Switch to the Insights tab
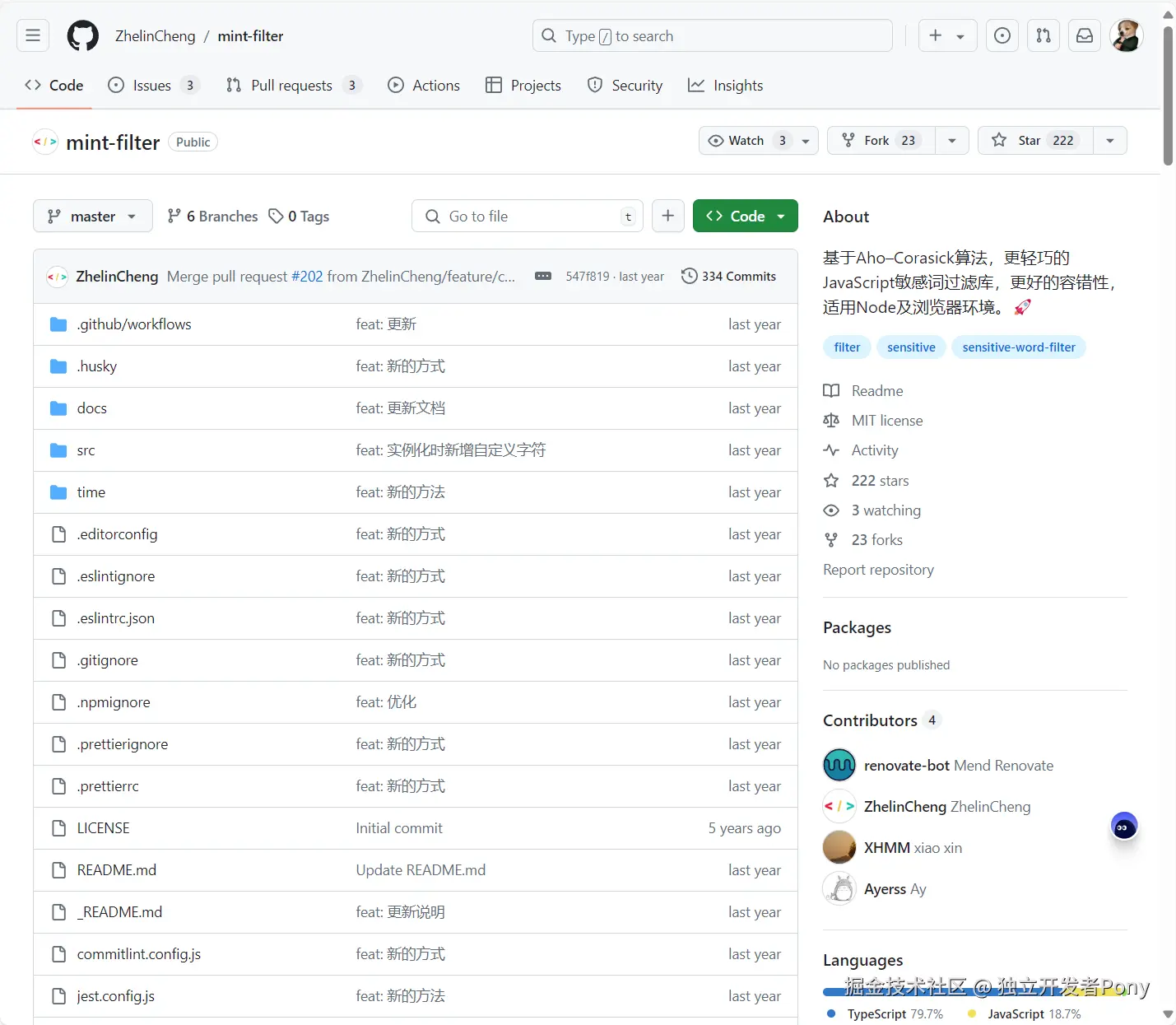Viewport: 1176px width, 1025px height. pyautogui.click(x=726, y=85)
